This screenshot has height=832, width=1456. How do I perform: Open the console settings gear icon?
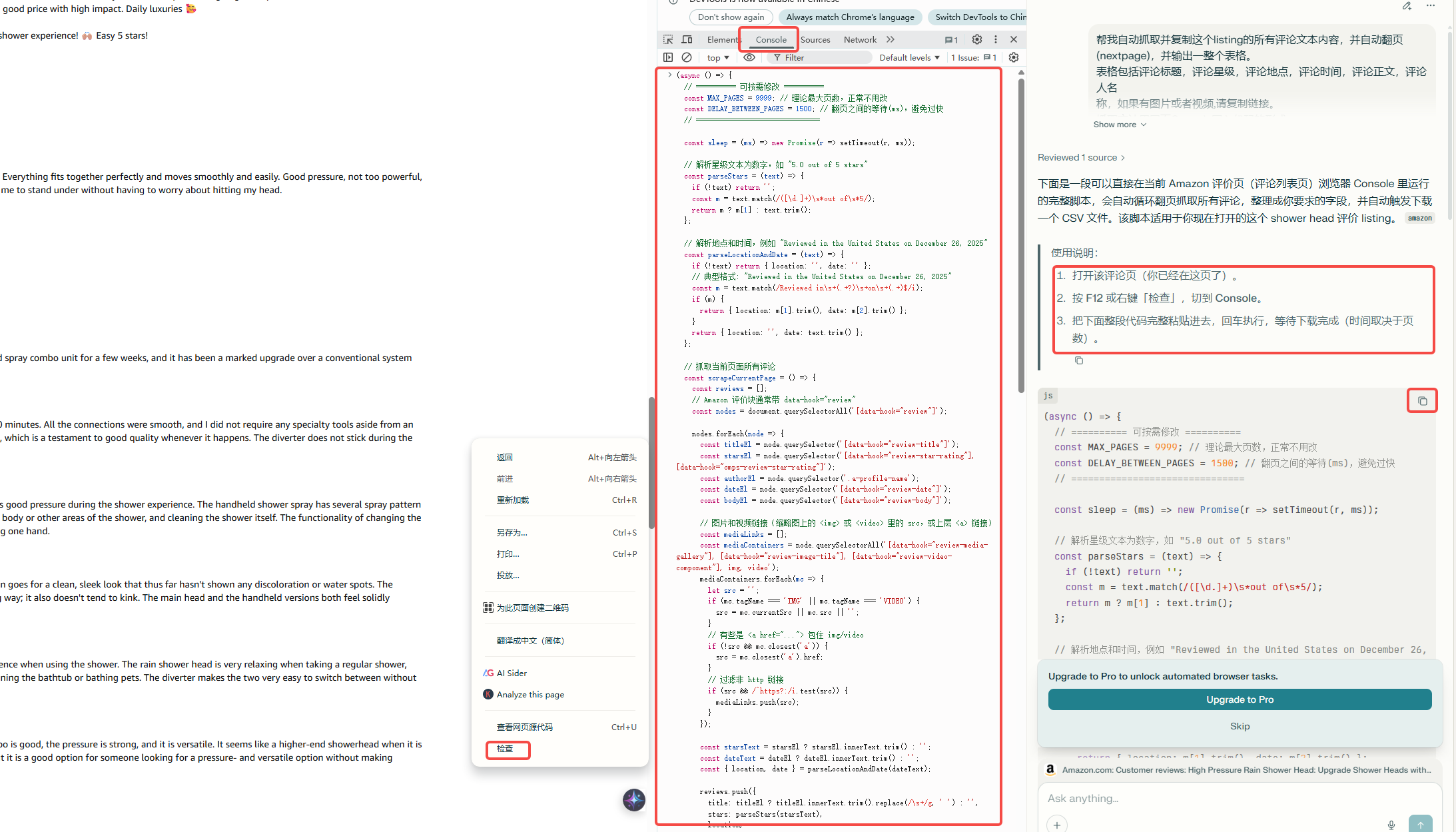coord(1014,57)
